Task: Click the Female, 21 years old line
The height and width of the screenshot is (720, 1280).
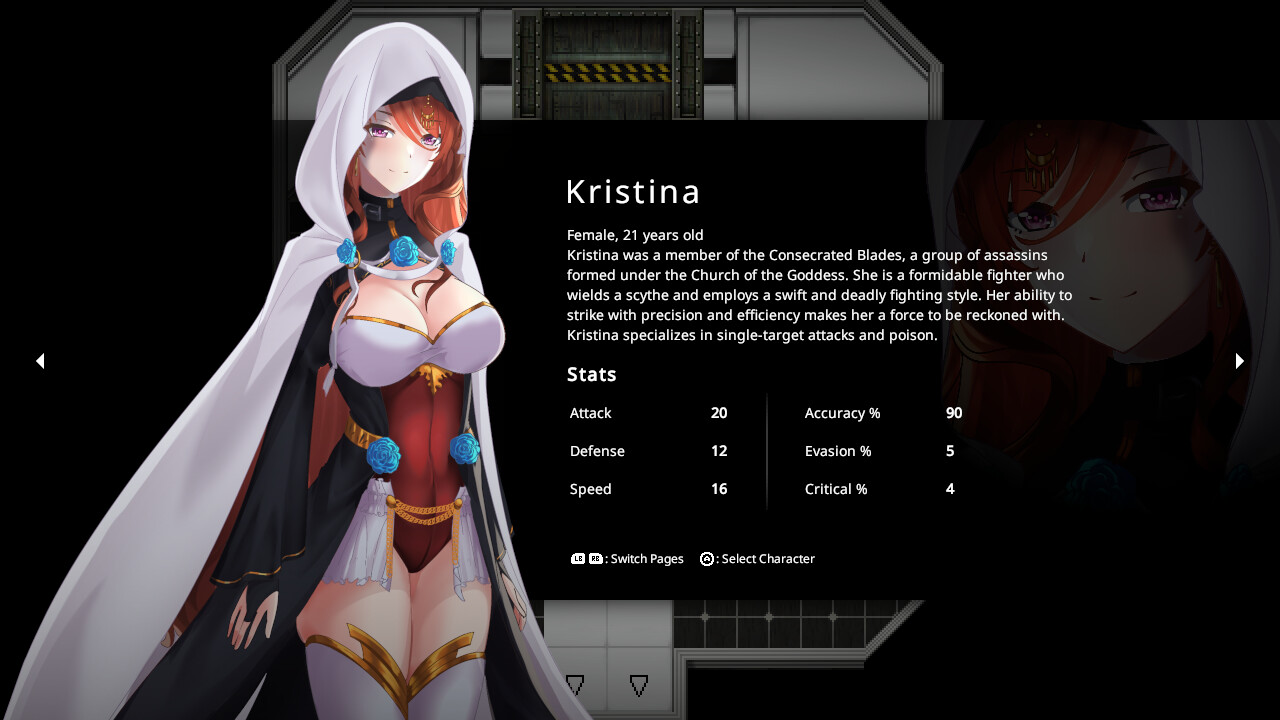Action: click(635, 235)
